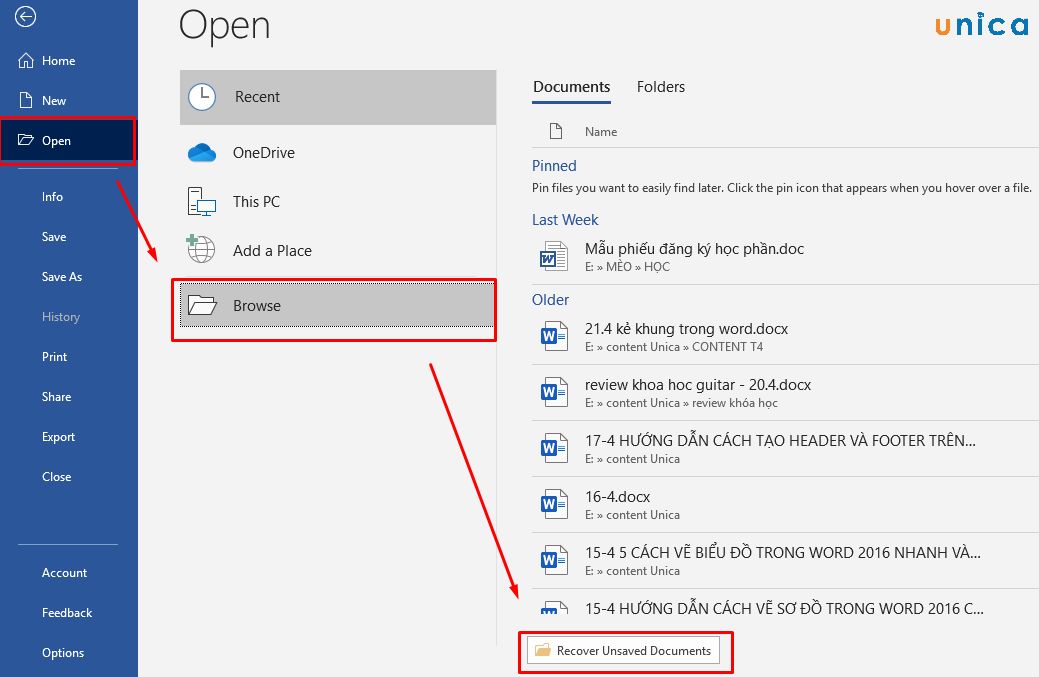Viewport: 1039px width, 677px height.
Task: Collapse the Last Week section
Action: (x=563, y=220)
